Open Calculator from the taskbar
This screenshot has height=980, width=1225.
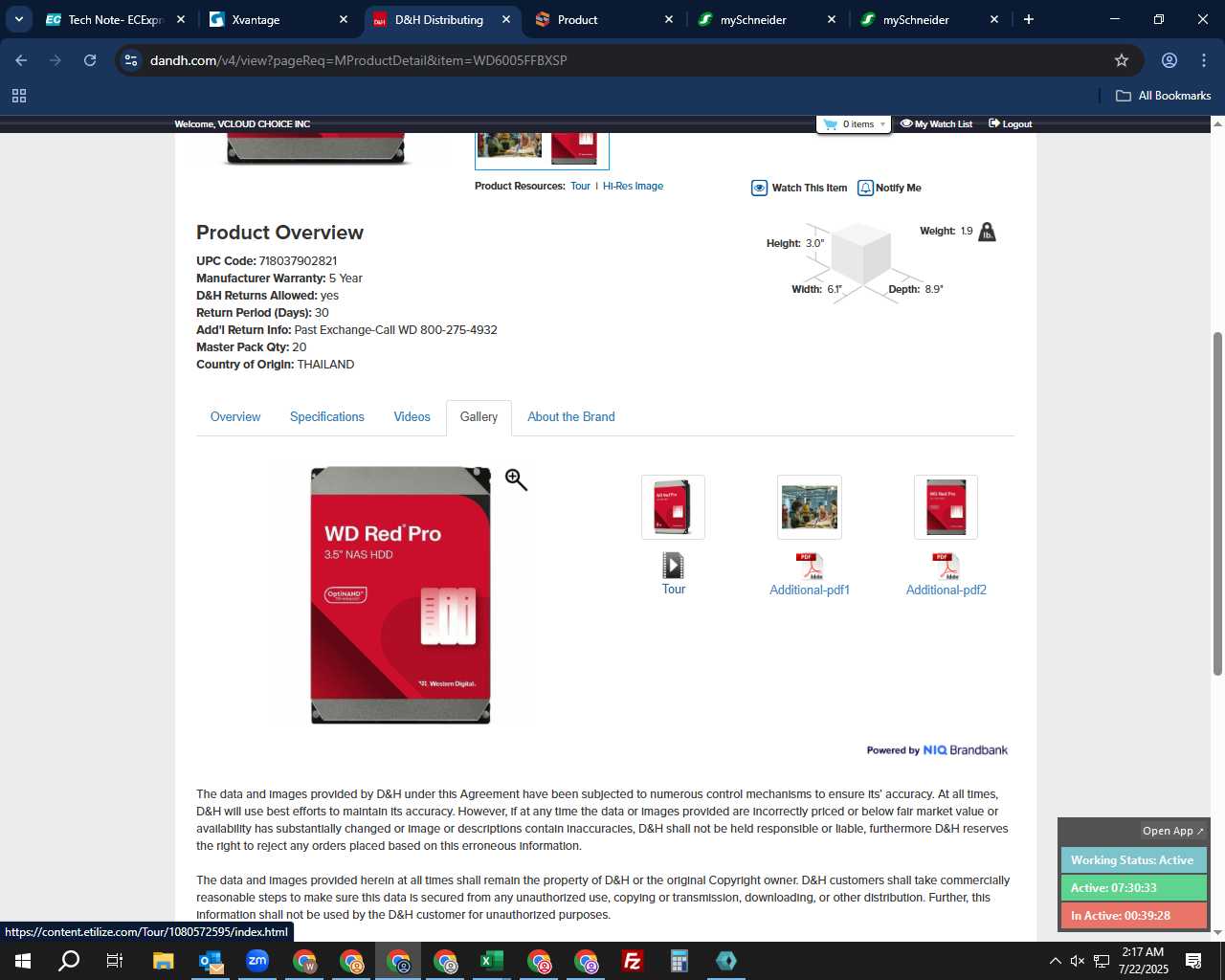[x=679, y=961]
